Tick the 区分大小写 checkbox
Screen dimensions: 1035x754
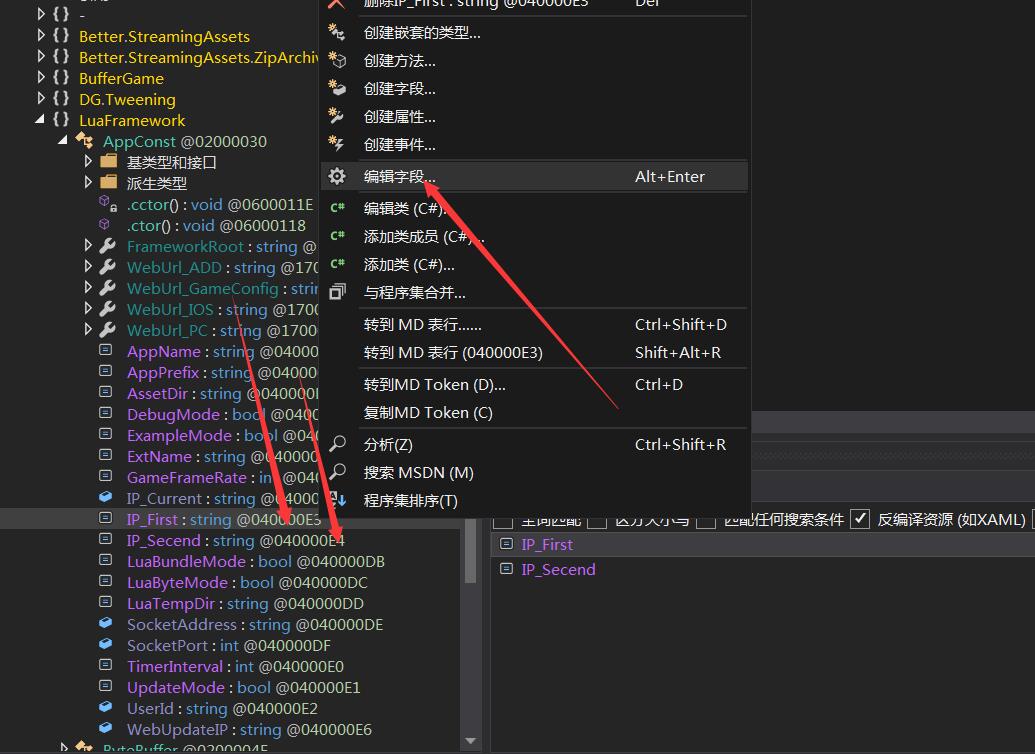click(x=597, y=519)
